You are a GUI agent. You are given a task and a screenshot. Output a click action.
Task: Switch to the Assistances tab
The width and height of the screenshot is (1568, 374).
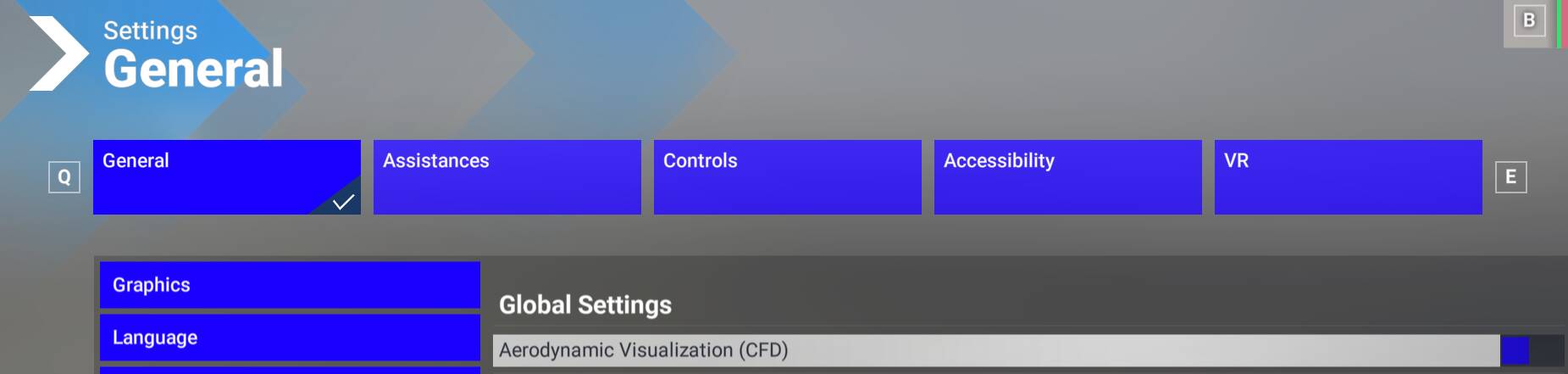[x=507, y=176]
